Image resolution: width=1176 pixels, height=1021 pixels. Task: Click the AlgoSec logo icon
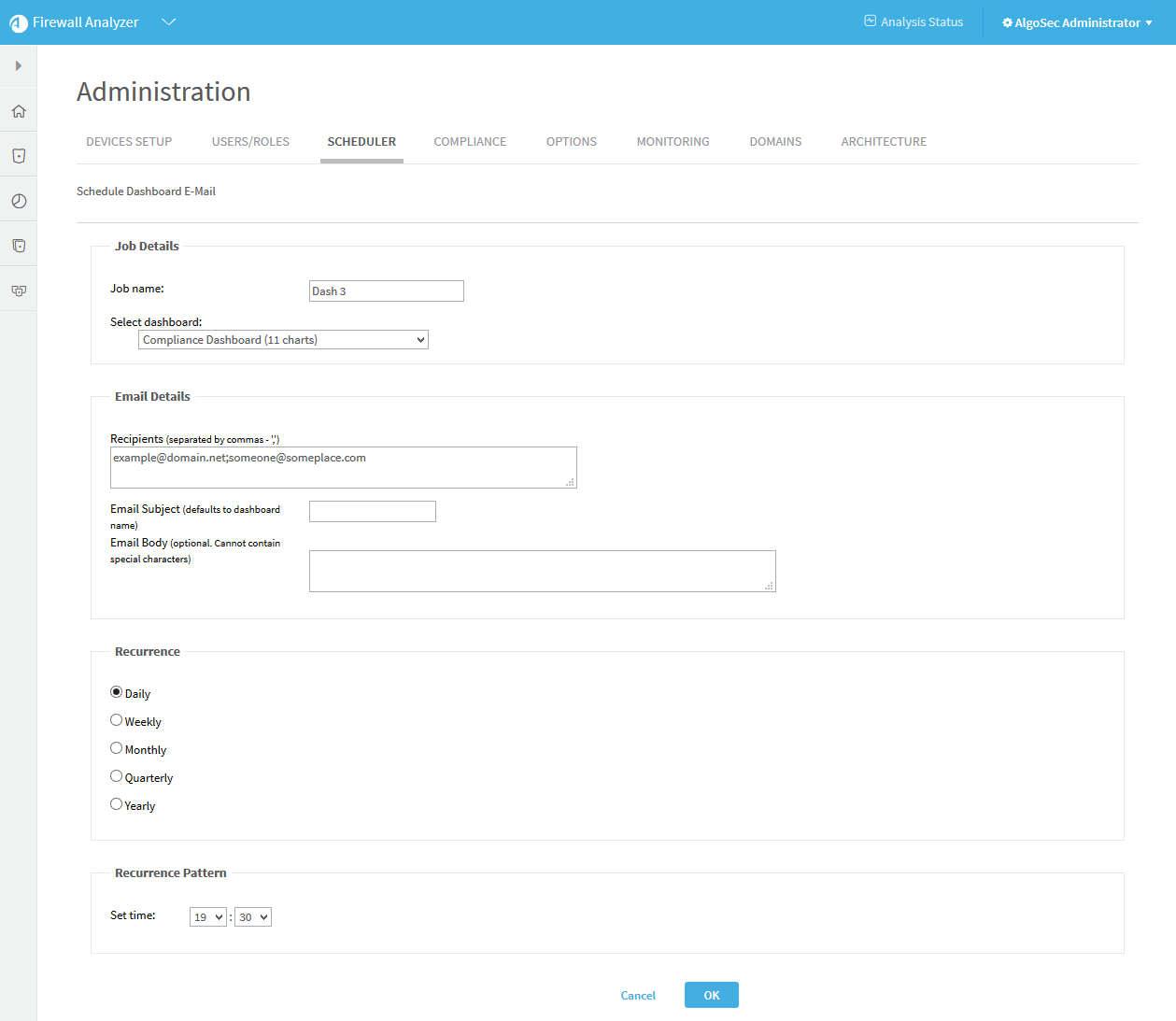pos(18,23)
